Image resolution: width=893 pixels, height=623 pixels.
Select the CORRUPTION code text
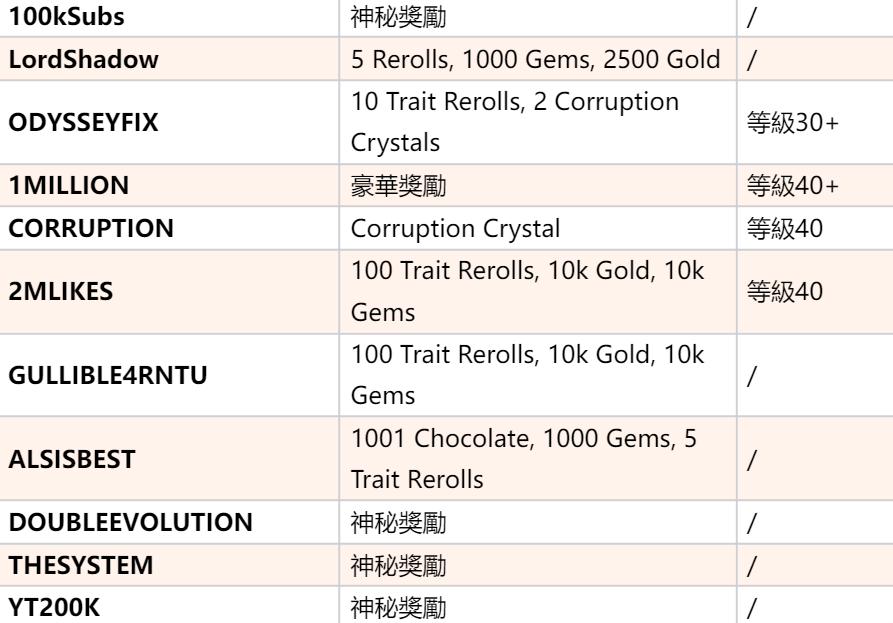tap(91, 228)
